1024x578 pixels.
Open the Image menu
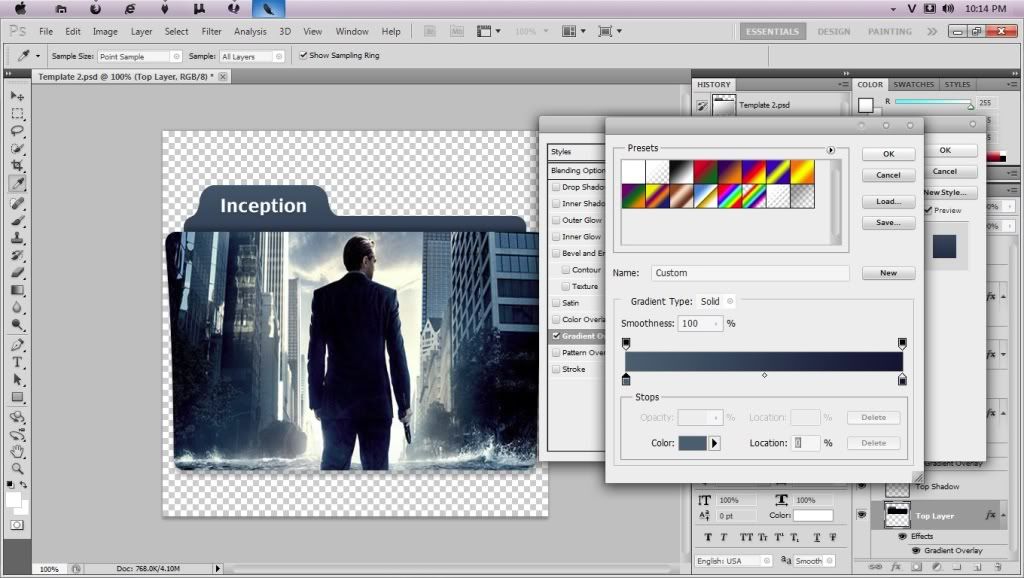[104, 31]
